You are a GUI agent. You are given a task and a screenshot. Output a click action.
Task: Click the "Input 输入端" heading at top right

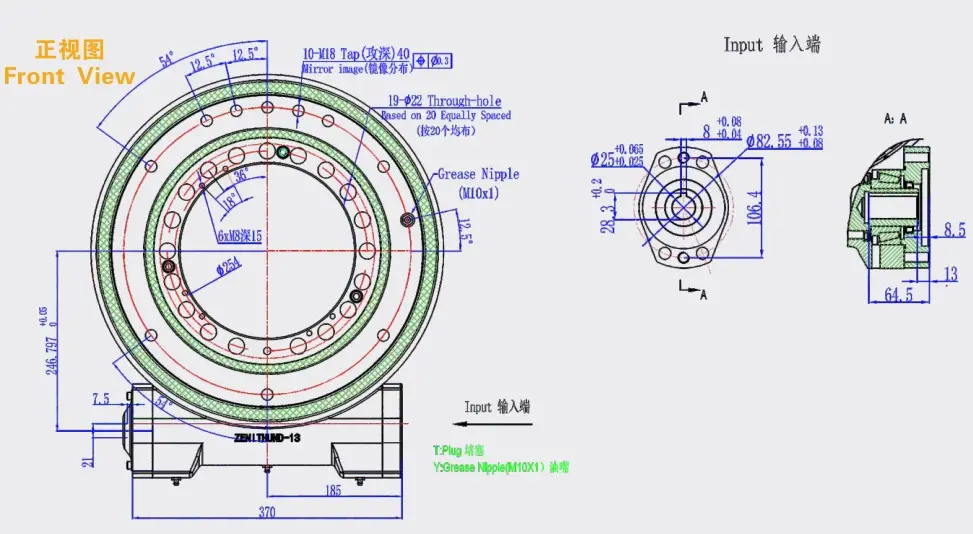[x=772, y=45]
